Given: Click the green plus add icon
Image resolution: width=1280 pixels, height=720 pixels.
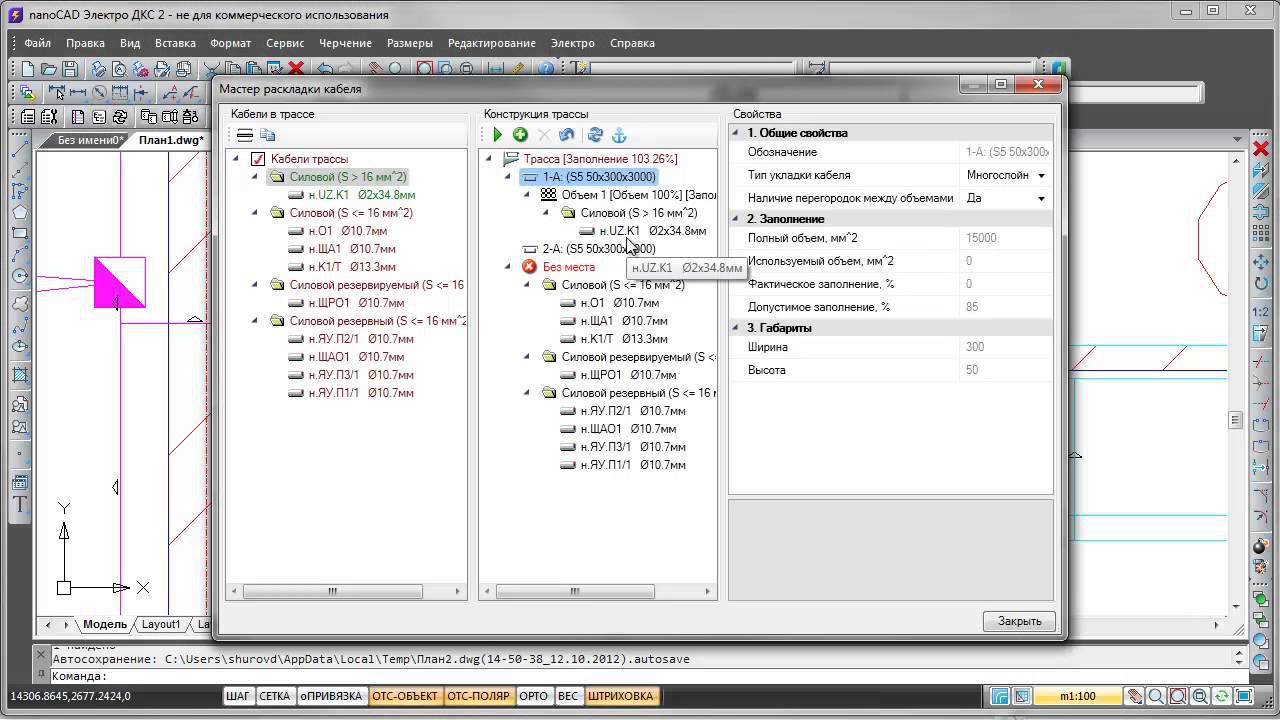Looking at the screenshot, I should [520, 135].
